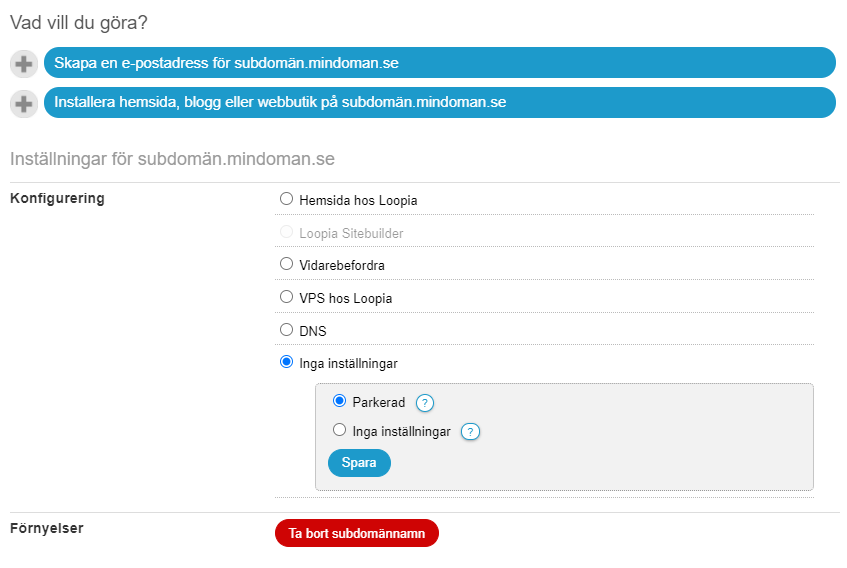
Task: Click the blue Spara button
Action: point(359,463)
